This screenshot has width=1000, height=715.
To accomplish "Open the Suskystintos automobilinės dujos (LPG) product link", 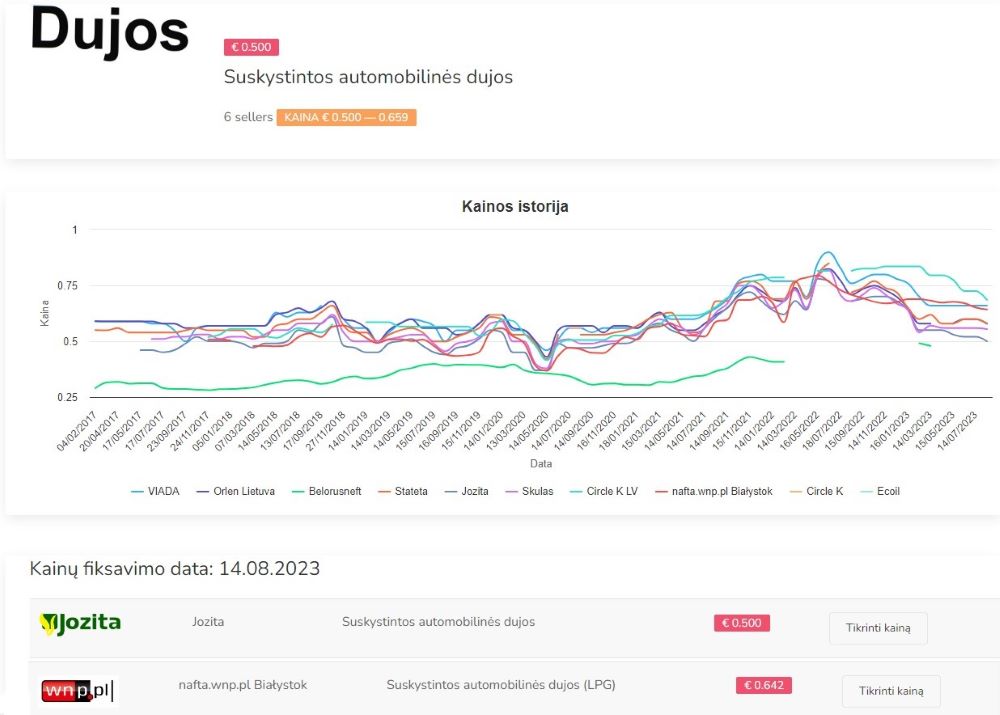I will coord(500,685).
